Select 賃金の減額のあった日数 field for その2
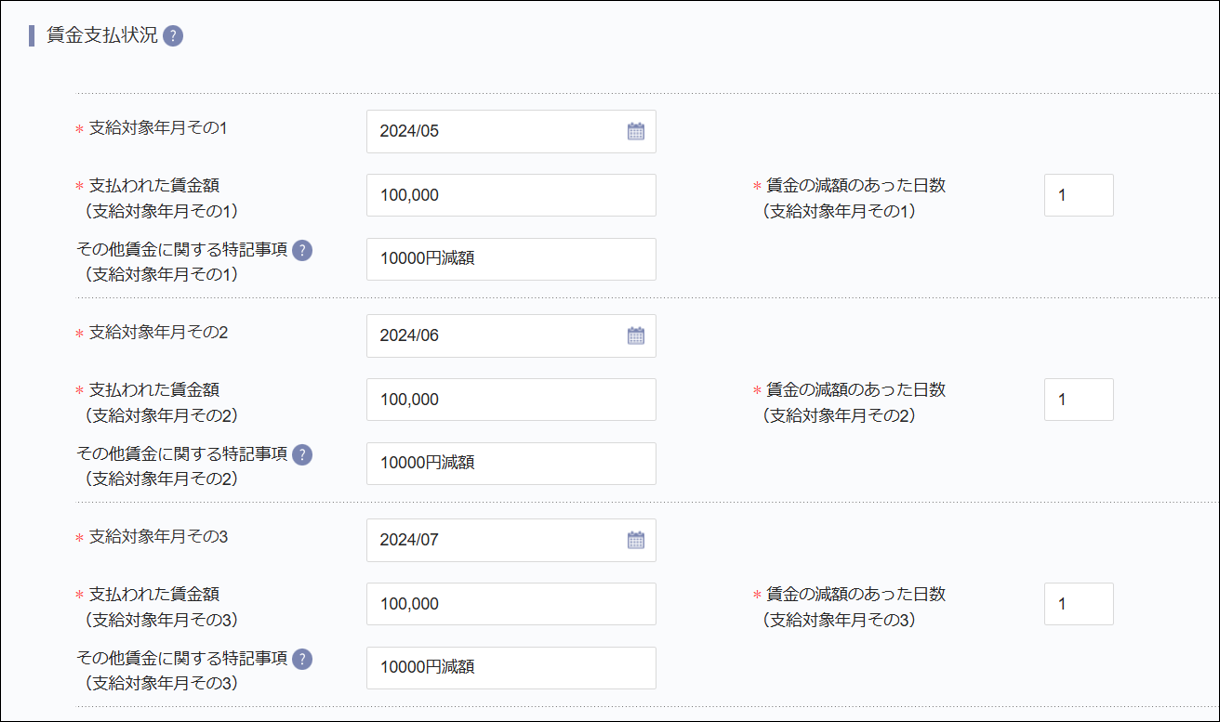 click(x=1078, y=399)
